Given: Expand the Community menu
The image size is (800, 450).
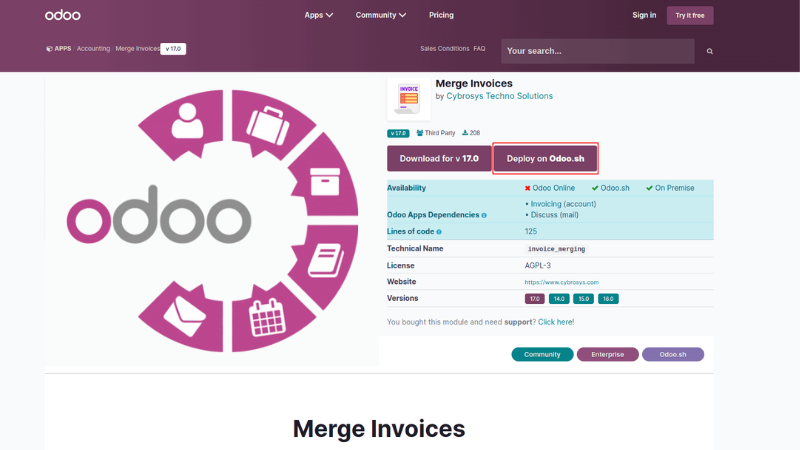Looking at the screenshot, I should click(x=381, y=15).
